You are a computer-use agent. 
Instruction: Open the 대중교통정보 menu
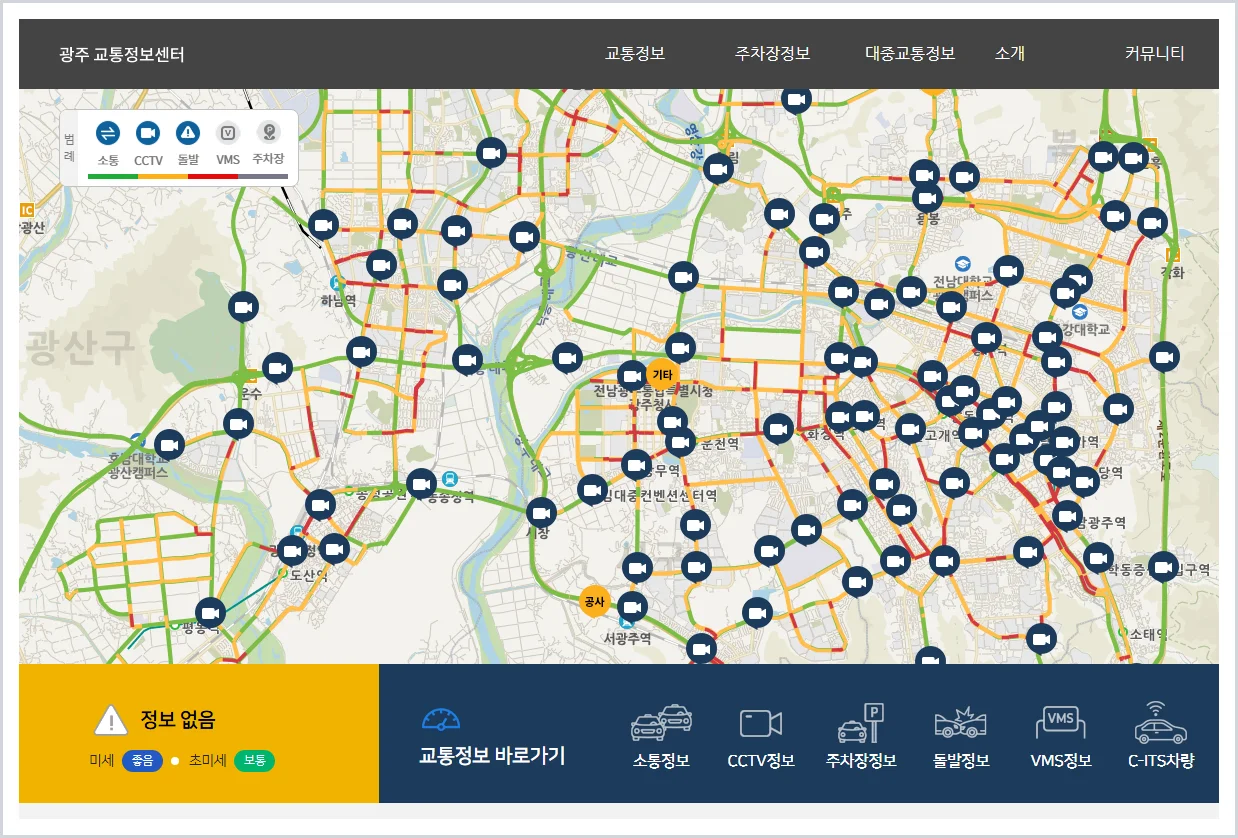pos(910,54)
